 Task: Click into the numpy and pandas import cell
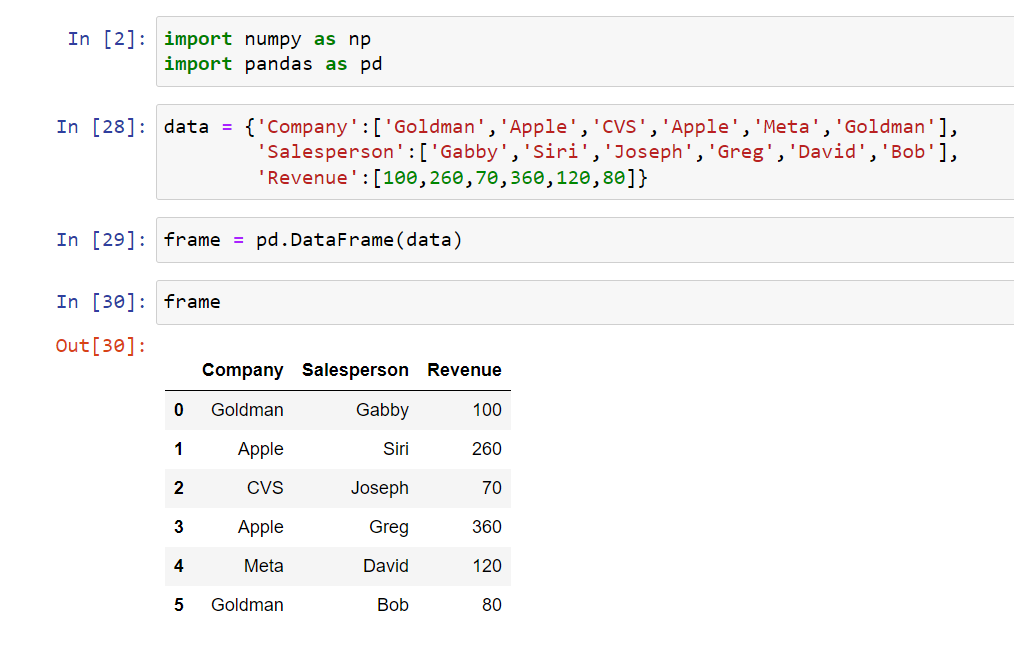coord(585,52)
